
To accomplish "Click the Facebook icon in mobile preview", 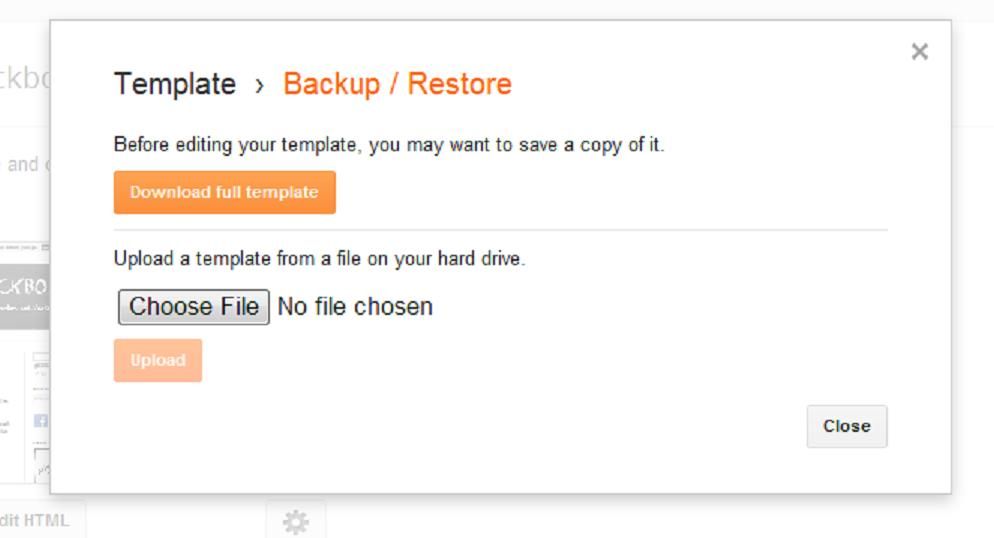I will click(41, 420).
